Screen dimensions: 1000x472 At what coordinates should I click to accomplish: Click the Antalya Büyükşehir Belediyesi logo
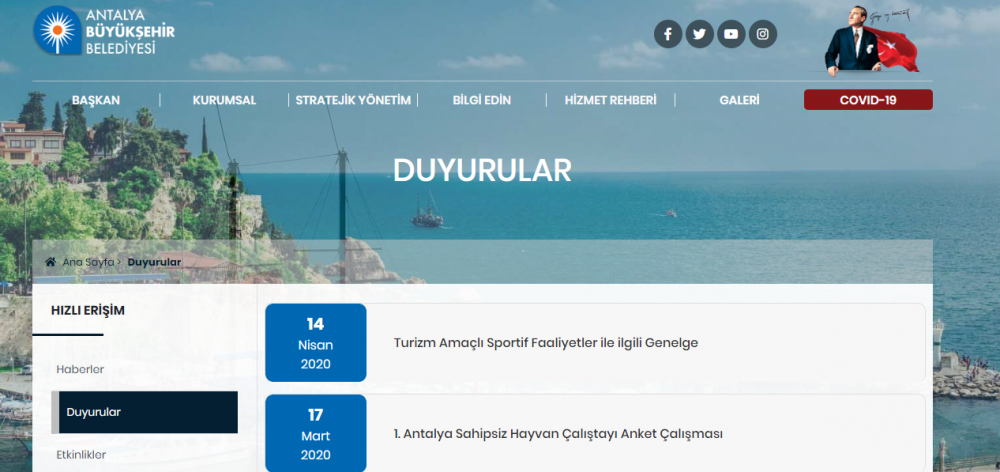pos(104,31)
